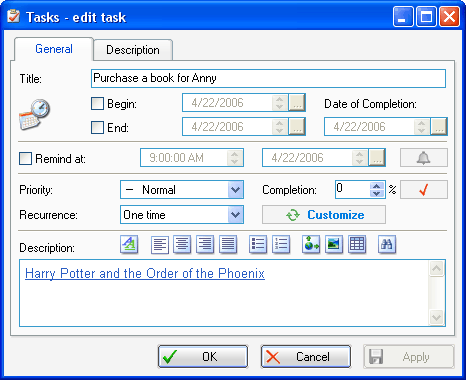Mark task complete with red checkmark button

pos(424,190)
